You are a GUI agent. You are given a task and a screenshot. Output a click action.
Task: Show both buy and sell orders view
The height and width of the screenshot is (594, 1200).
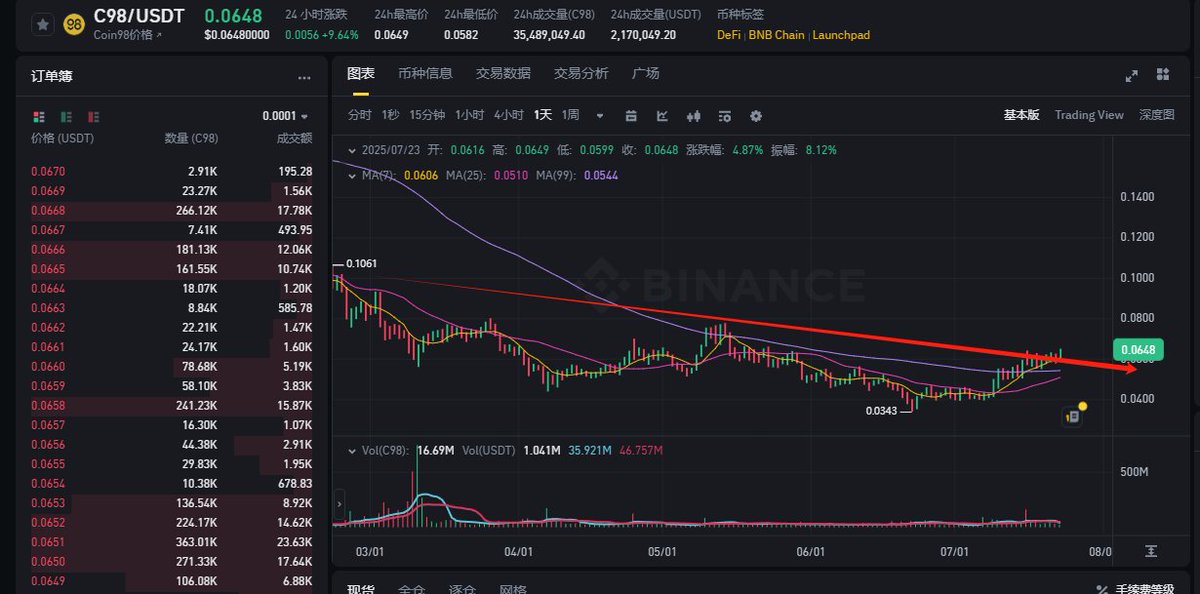[x=39, y=116]
